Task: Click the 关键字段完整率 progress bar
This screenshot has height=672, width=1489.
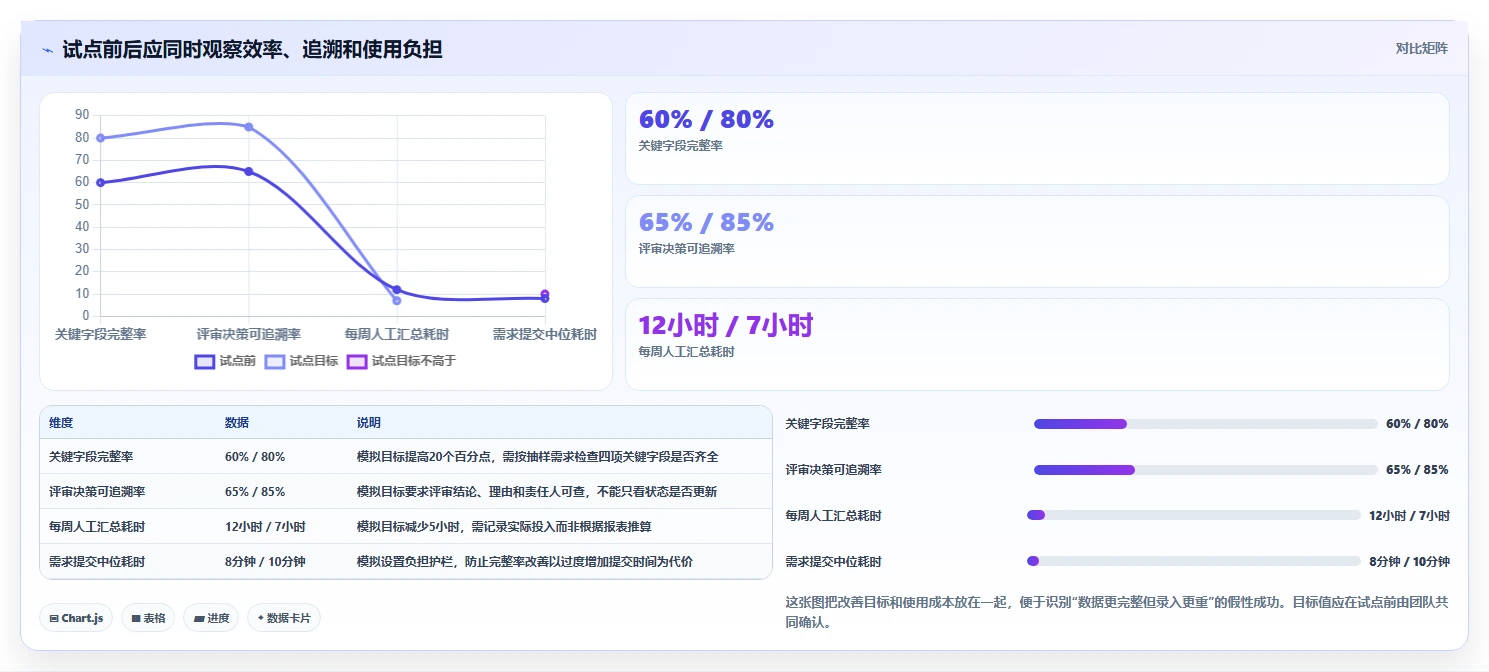Action: tap(1206, 424)
